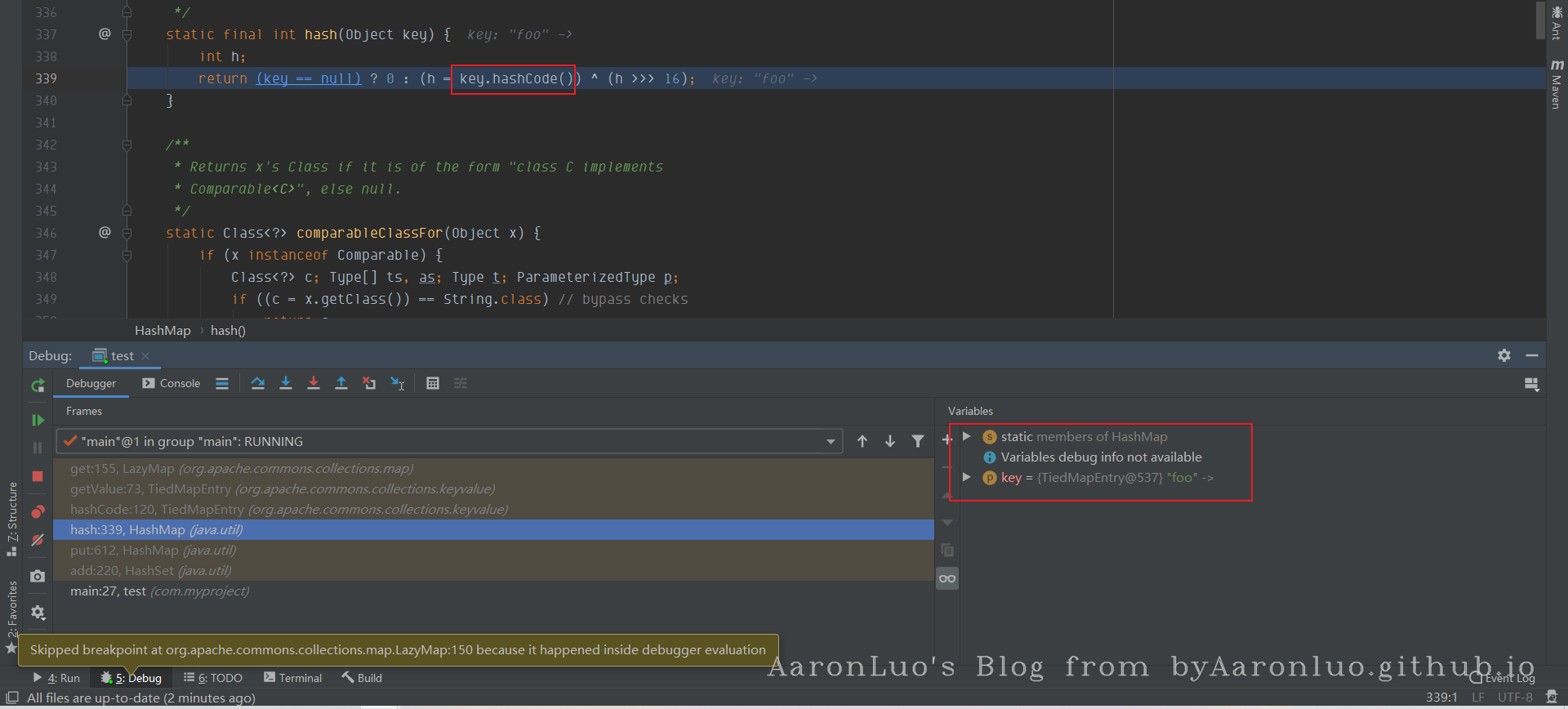Switch to the Console tab
Viewport: 1568px width, 709px height.
[x=171, y=383]
